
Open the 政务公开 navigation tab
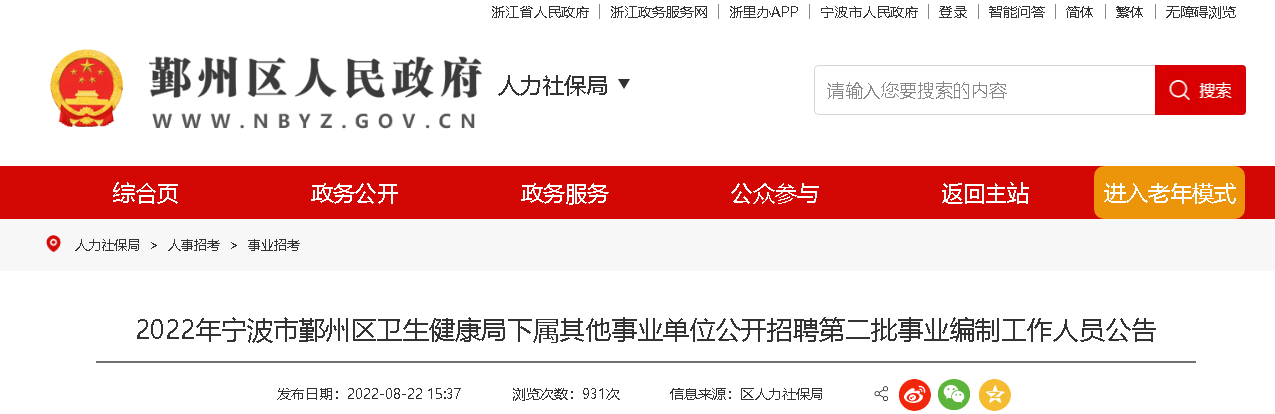point(355,193)
